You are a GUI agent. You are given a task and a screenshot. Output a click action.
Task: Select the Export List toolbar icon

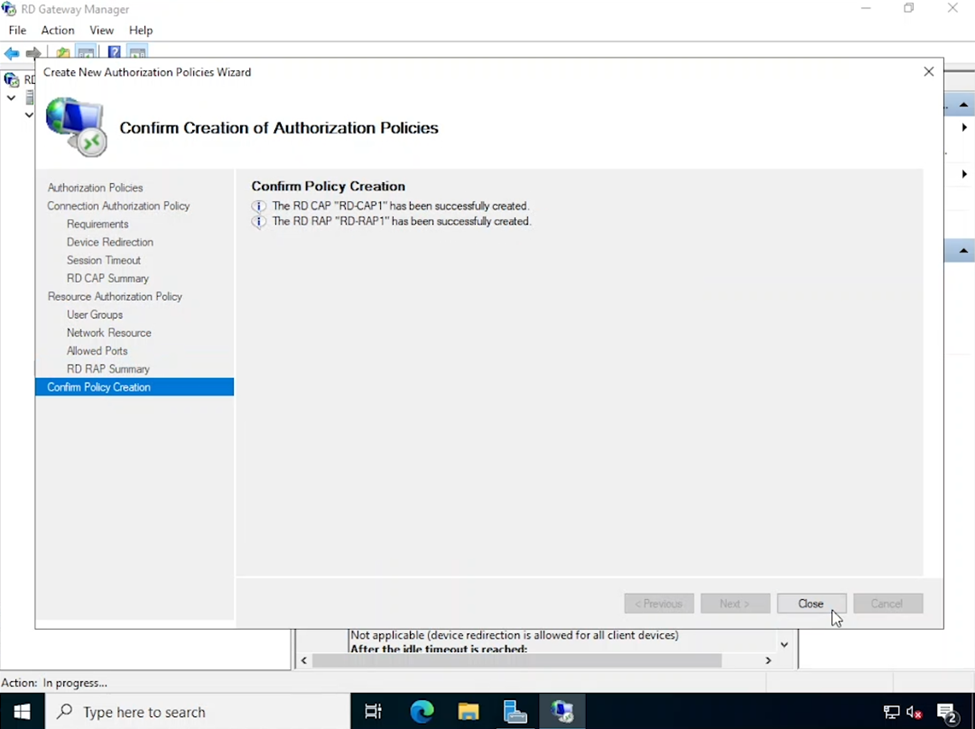coord(62,52)
